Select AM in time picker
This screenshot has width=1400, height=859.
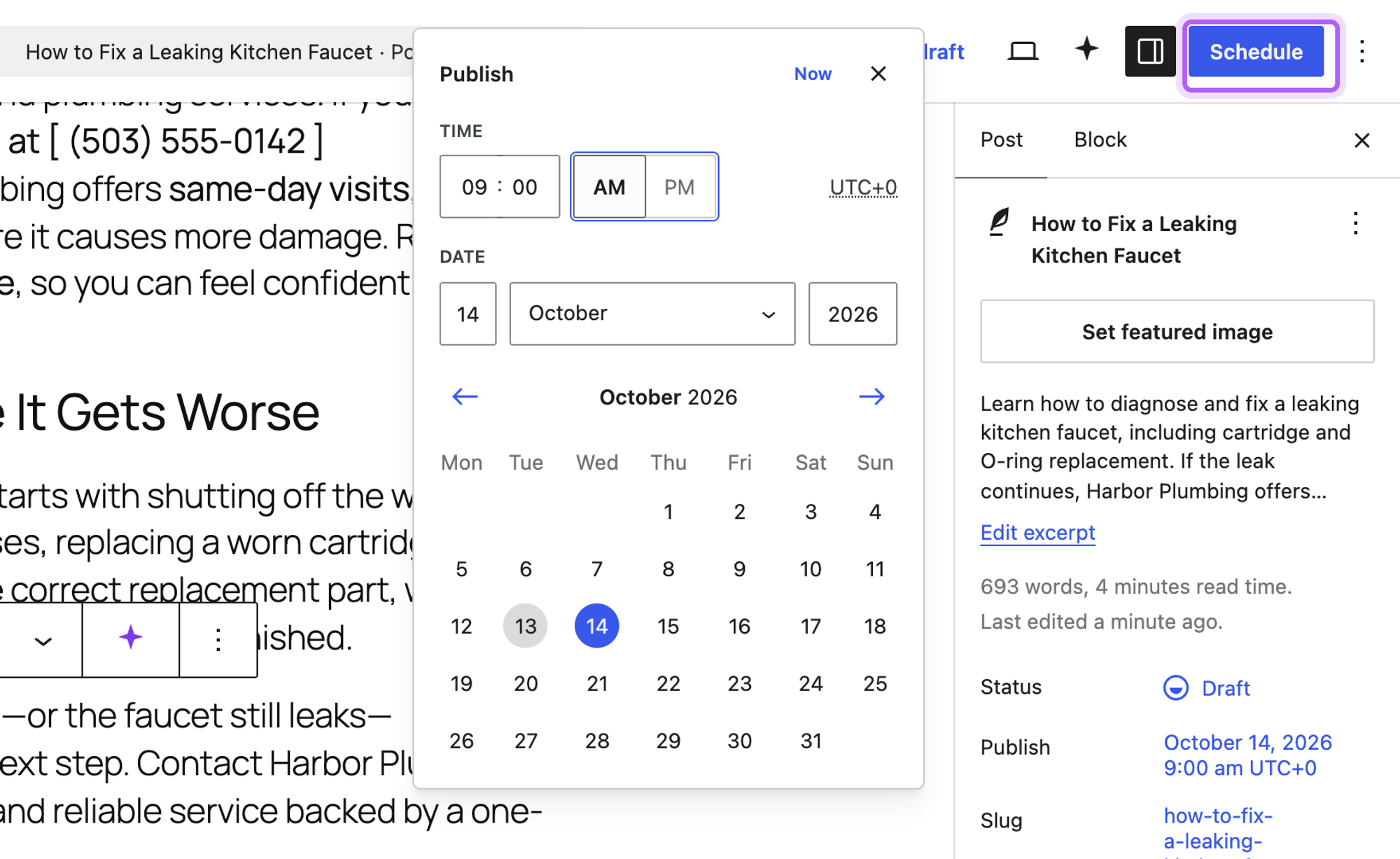pos(609,187)
